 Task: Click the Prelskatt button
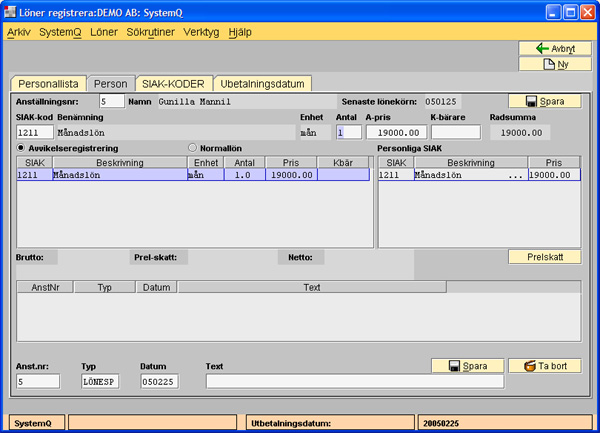click(543, 257)
